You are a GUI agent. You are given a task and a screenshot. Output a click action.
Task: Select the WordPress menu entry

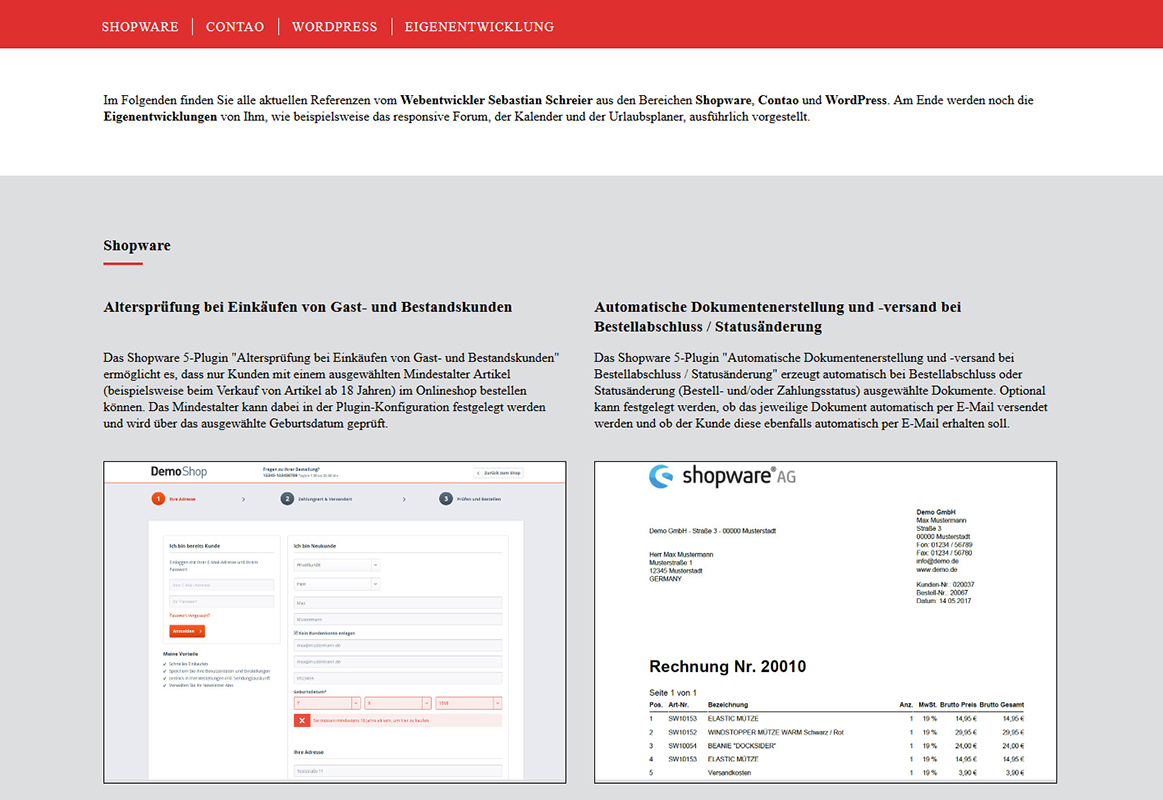pos(335,27)
